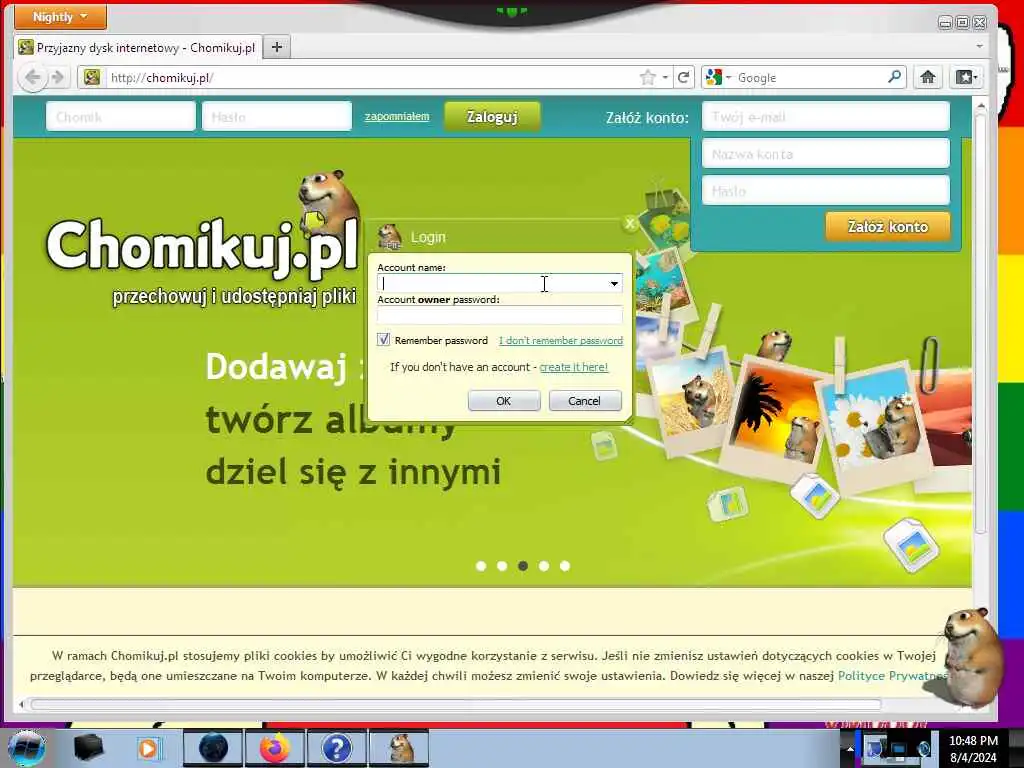The image size is (1024, 768).
Task: Click the back navigation arrow
Action: [32, 78]
